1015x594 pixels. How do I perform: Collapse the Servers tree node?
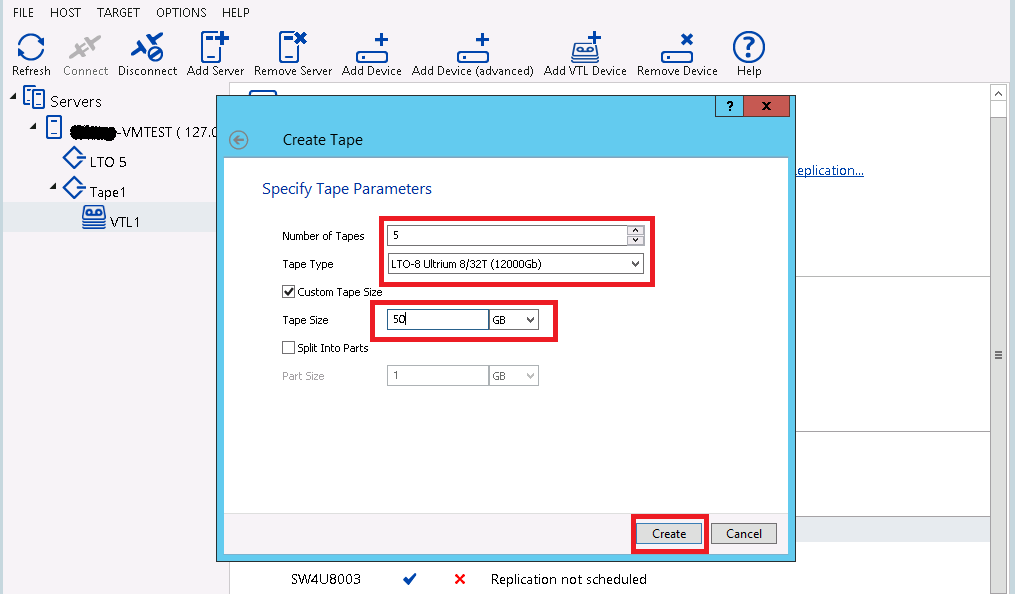13,97
